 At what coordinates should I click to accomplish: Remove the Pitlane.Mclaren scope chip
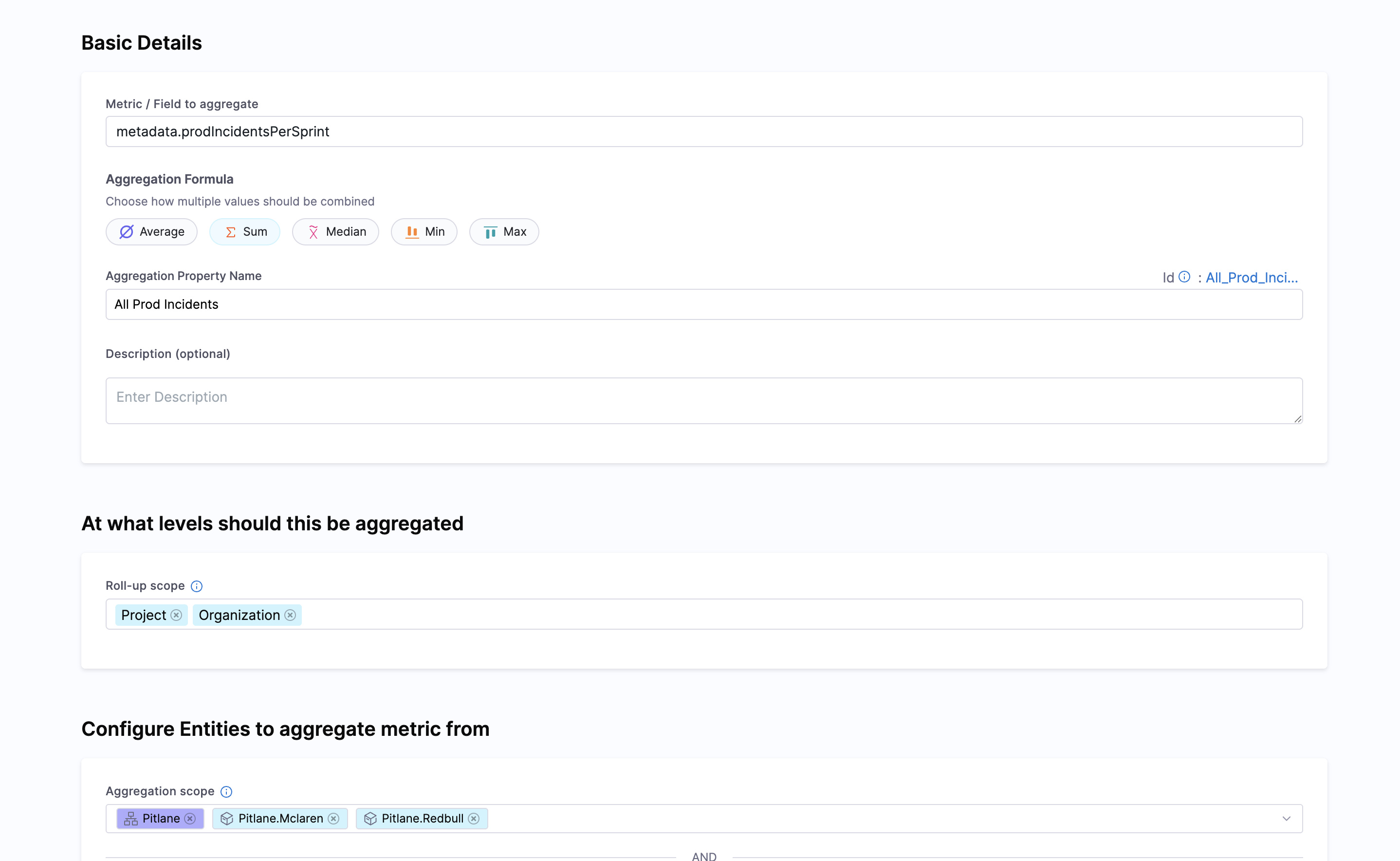[x=333, y=818]
